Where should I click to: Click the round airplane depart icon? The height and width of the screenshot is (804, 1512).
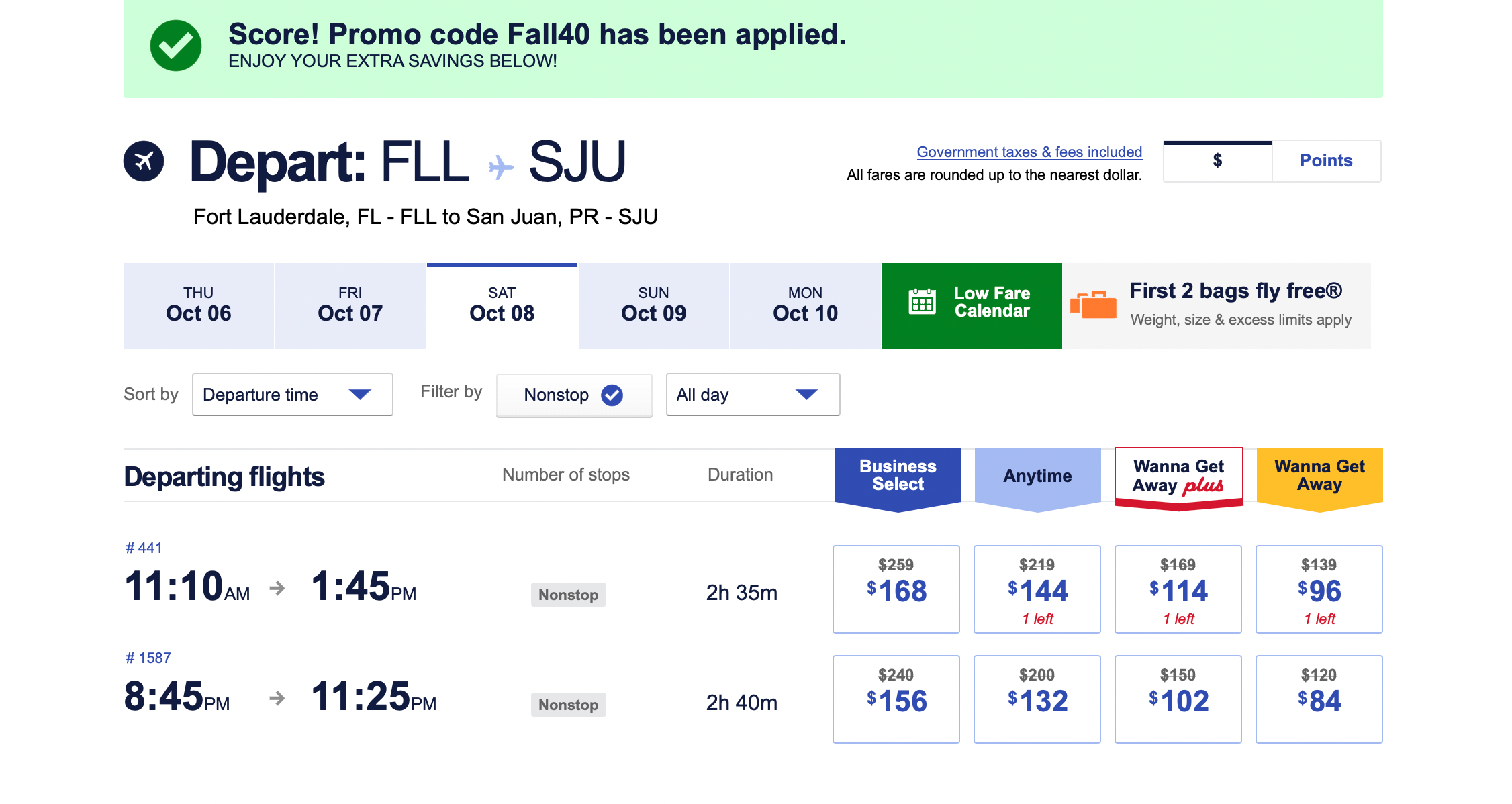tap(144, 161)
